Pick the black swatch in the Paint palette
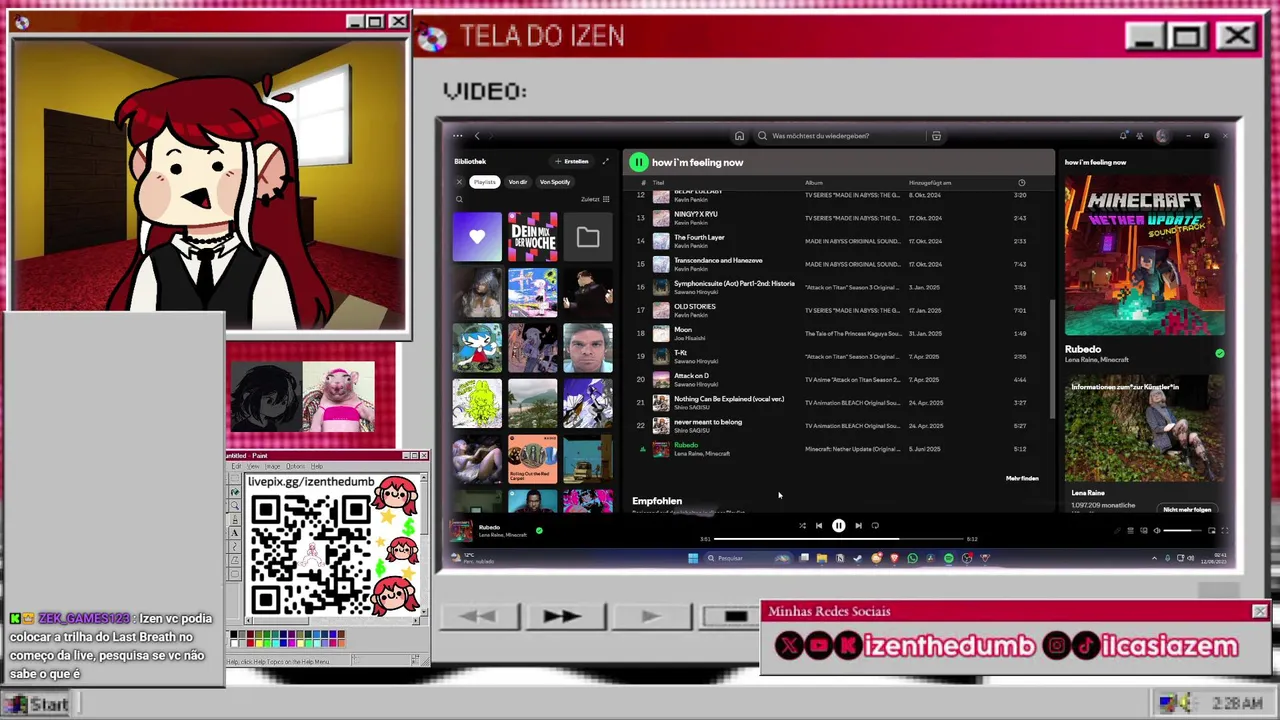The image size is (1280, 720). [234, 634]
